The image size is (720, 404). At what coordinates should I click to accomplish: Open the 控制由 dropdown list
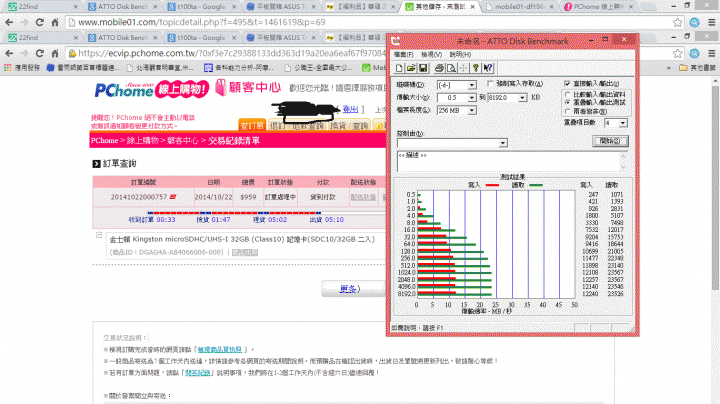coord(503,143)
